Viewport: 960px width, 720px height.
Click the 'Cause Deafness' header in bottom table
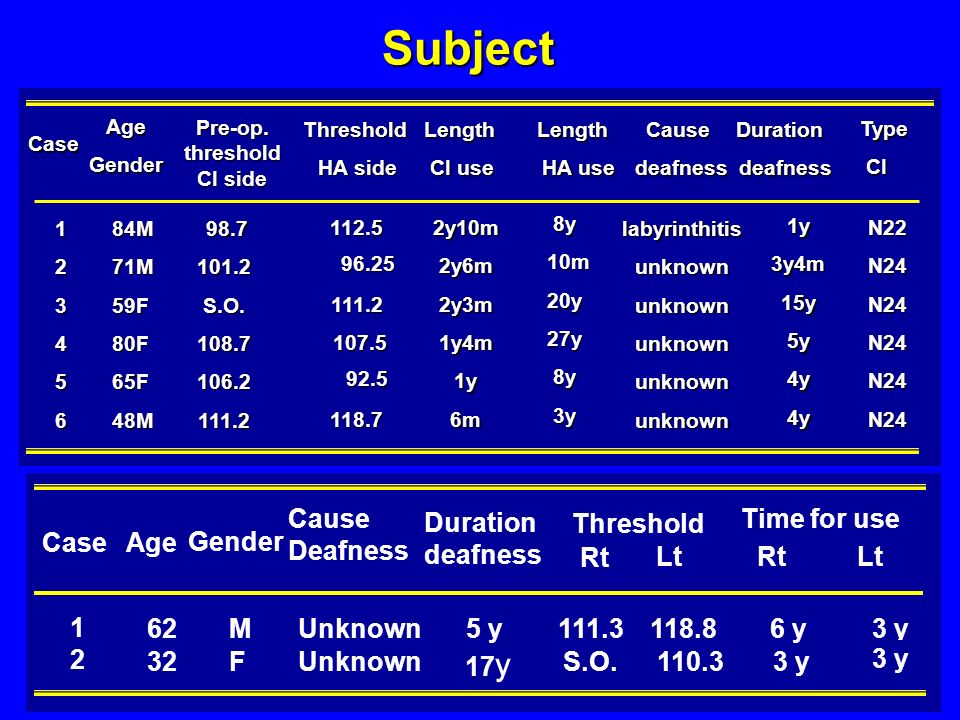[x=348, y=534]
